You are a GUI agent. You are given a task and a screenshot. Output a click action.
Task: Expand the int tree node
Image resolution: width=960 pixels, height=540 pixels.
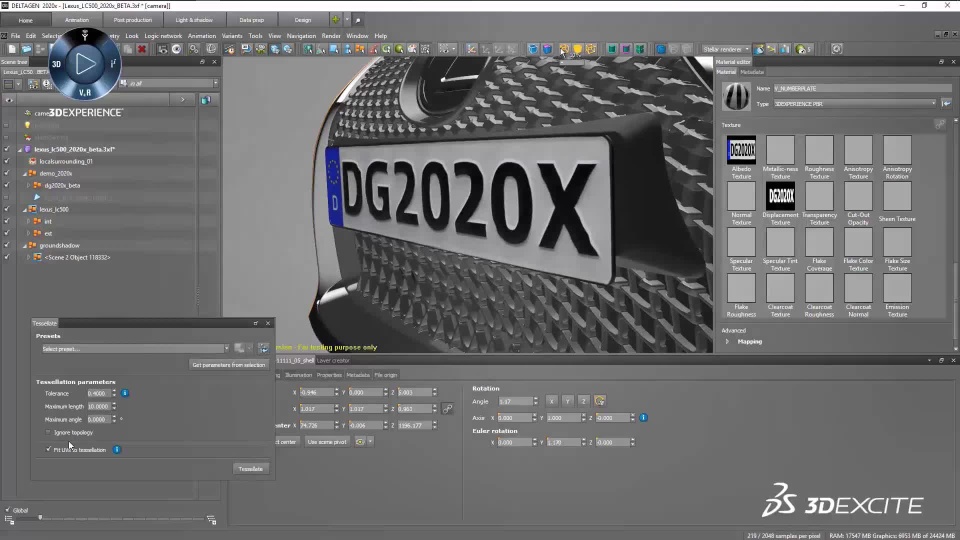tap(28, 221)
